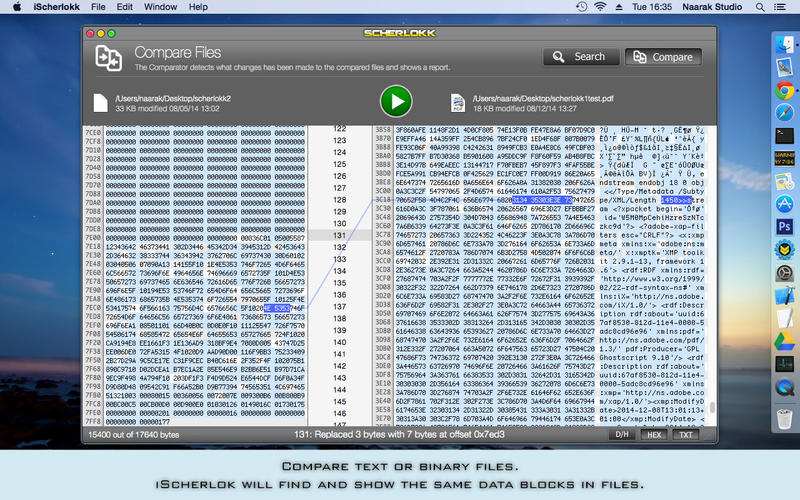The width and height of the screenshot is (800, 500).
Task: Click the Wi-Fi status icon
Action: pyautogui.click(x=600, y=7)
